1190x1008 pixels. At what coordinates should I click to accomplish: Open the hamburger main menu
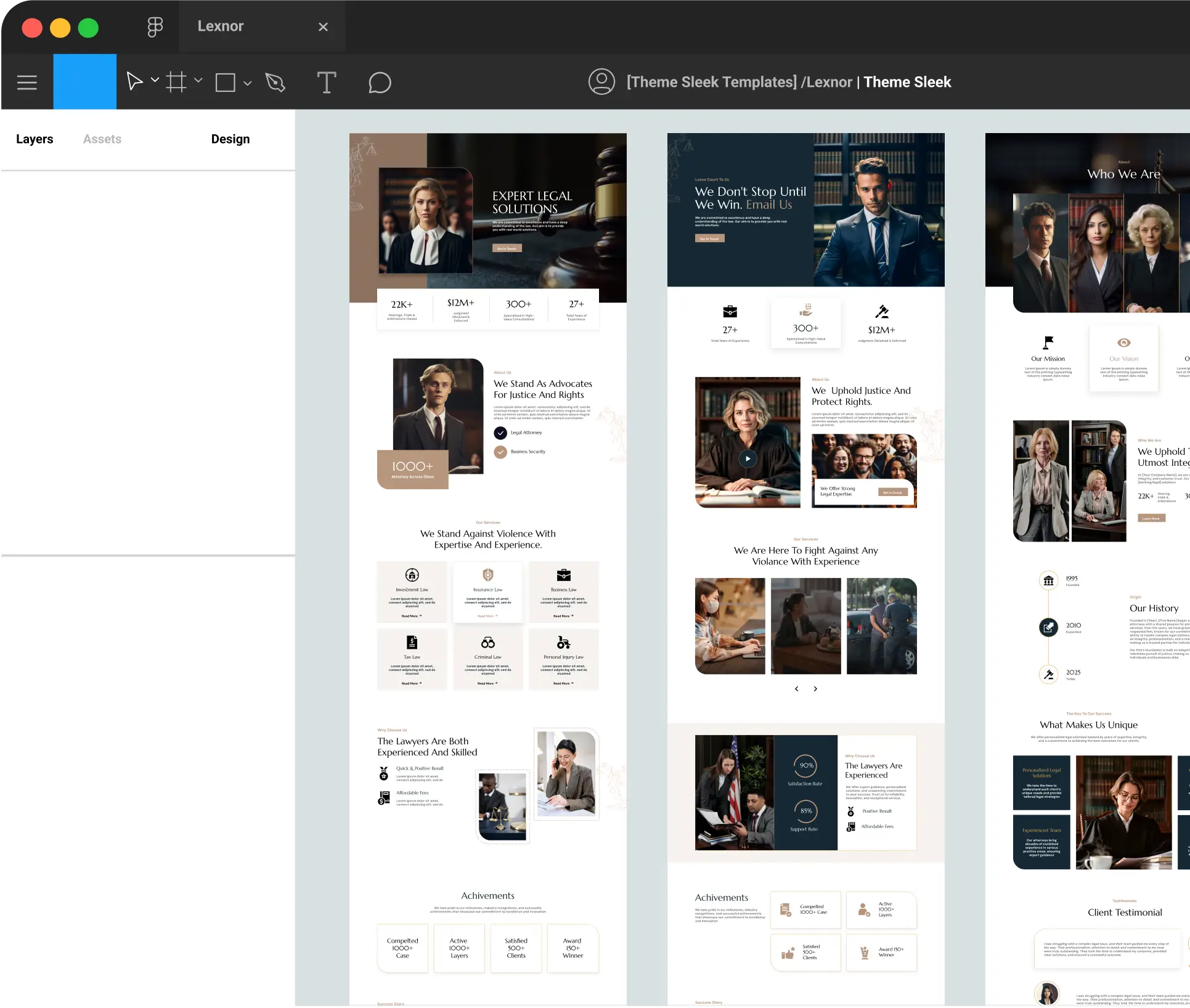[x=26, y=82]
